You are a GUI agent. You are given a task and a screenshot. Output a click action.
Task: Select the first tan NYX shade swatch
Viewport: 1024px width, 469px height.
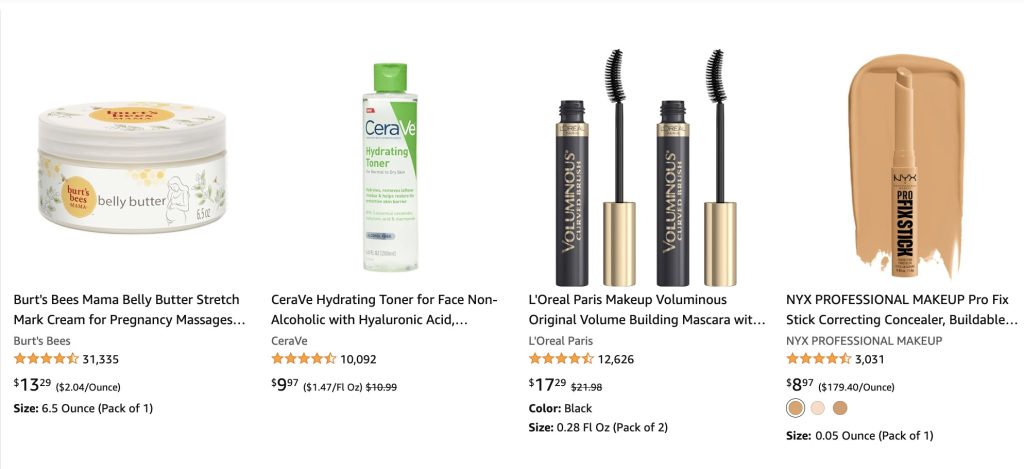(795, 408)
